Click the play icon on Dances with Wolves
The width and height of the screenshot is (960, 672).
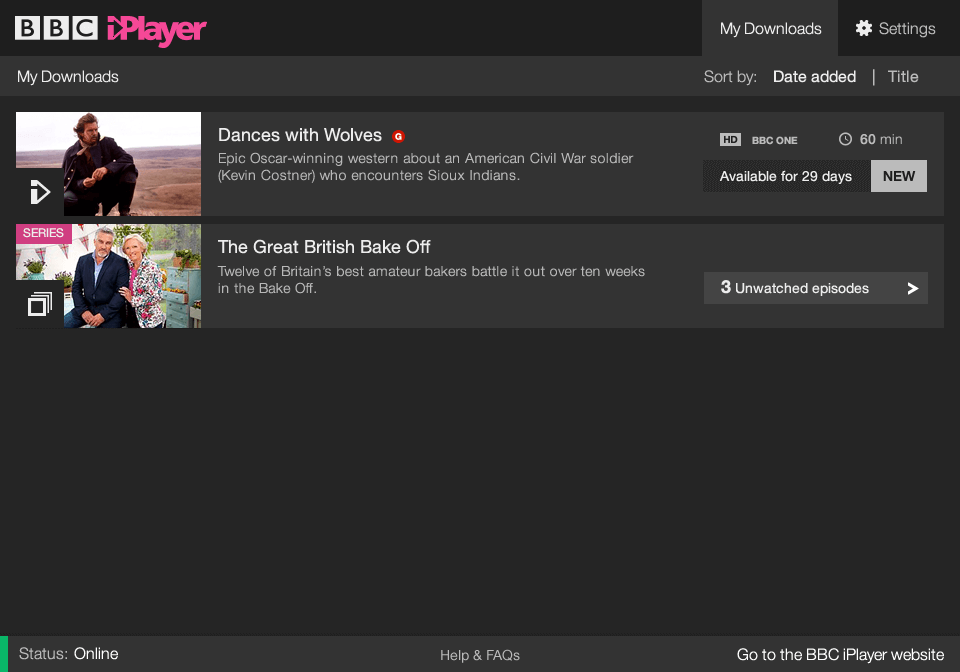click(x=40, y=192)
